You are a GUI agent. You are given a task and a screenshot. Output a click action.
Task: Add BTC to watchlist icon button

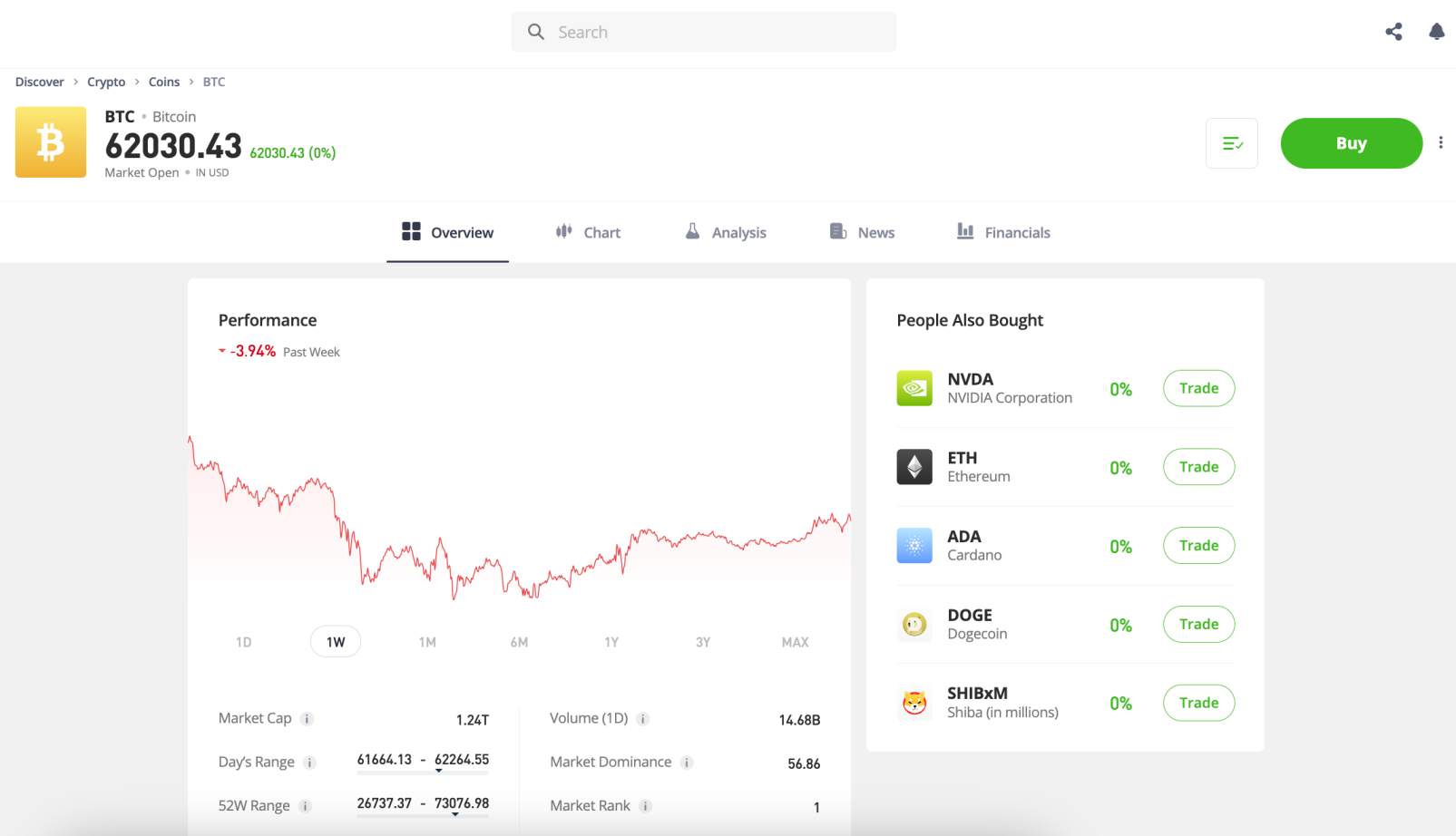click(x=1232, y=143)
